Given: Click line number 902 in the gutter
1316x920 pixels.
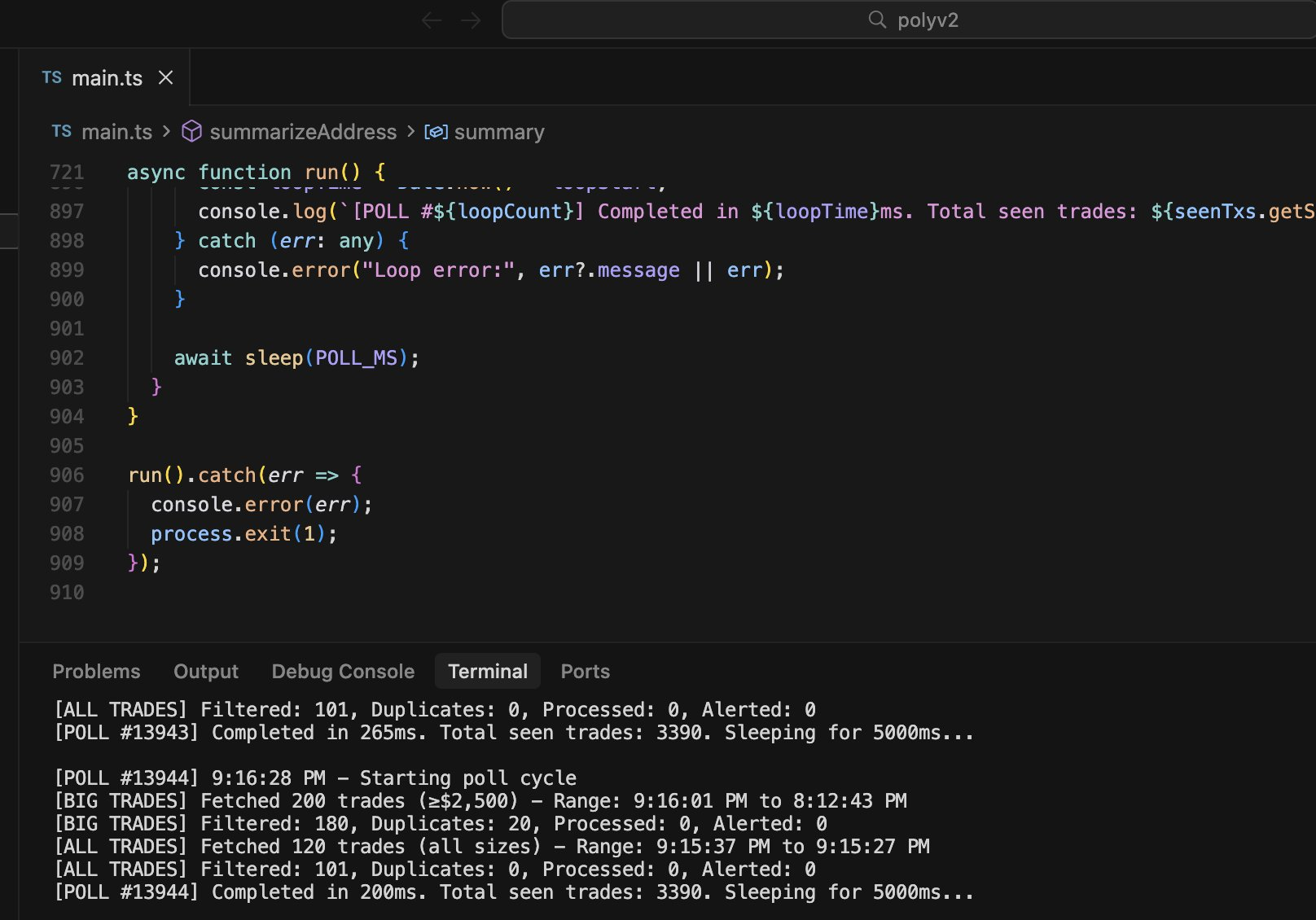Looking at the screenshot, I should [67, 358].
